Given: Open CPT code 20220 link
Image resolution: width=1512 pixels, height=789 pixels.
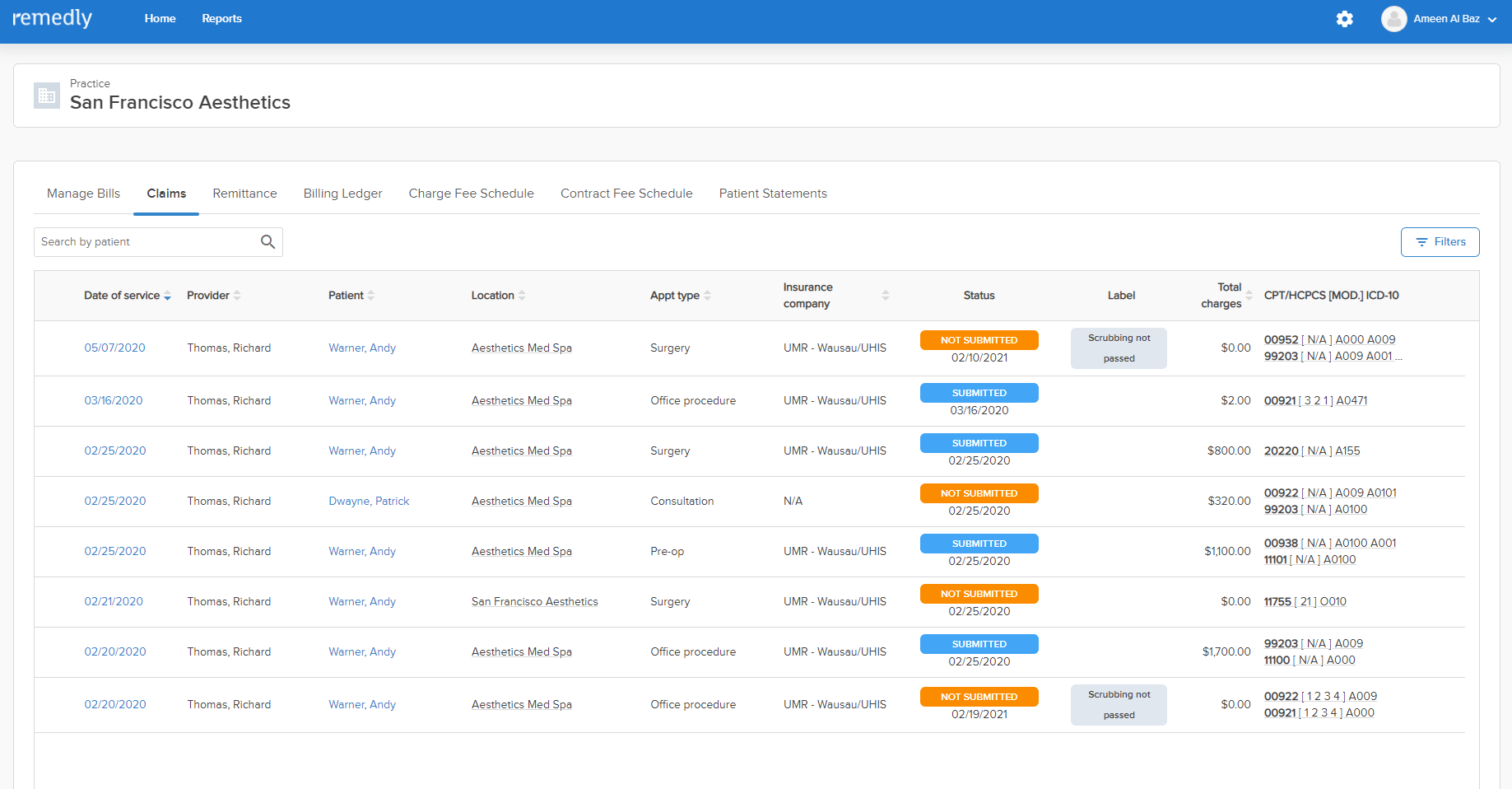Looking at the screenshot, I should 1312,451.
